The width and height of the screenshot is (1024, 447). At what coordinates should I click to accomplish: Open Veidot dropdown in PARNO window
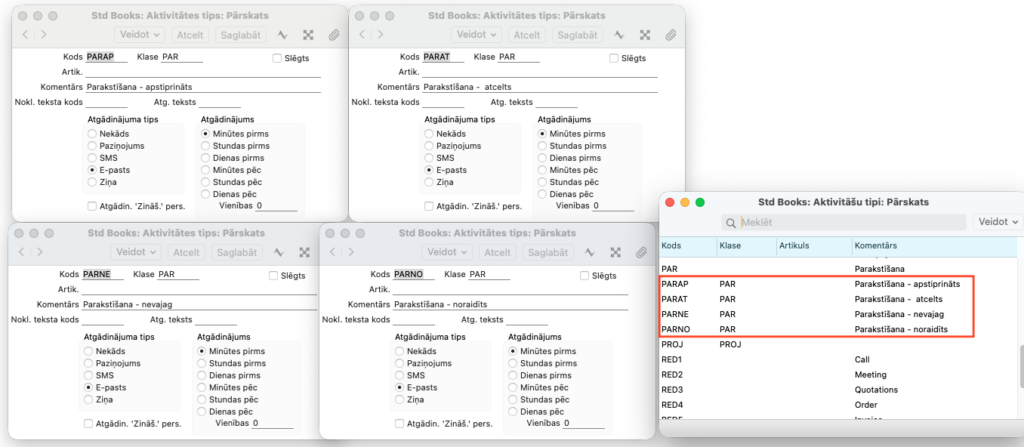click(x=450, y=252)
